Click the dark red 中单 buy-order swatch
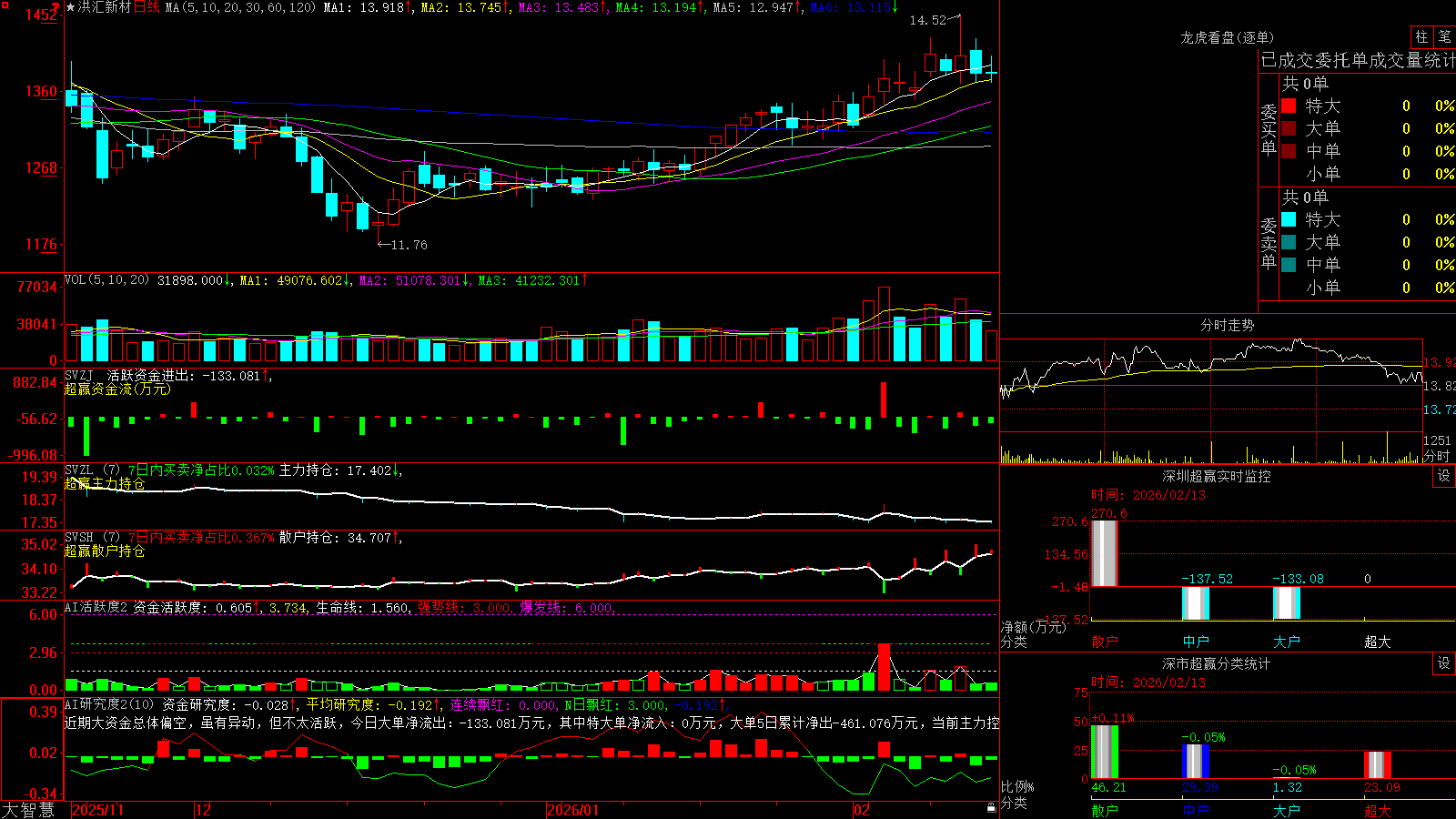Screen dimensions: 1456x819 click(x=1289, y=151)
